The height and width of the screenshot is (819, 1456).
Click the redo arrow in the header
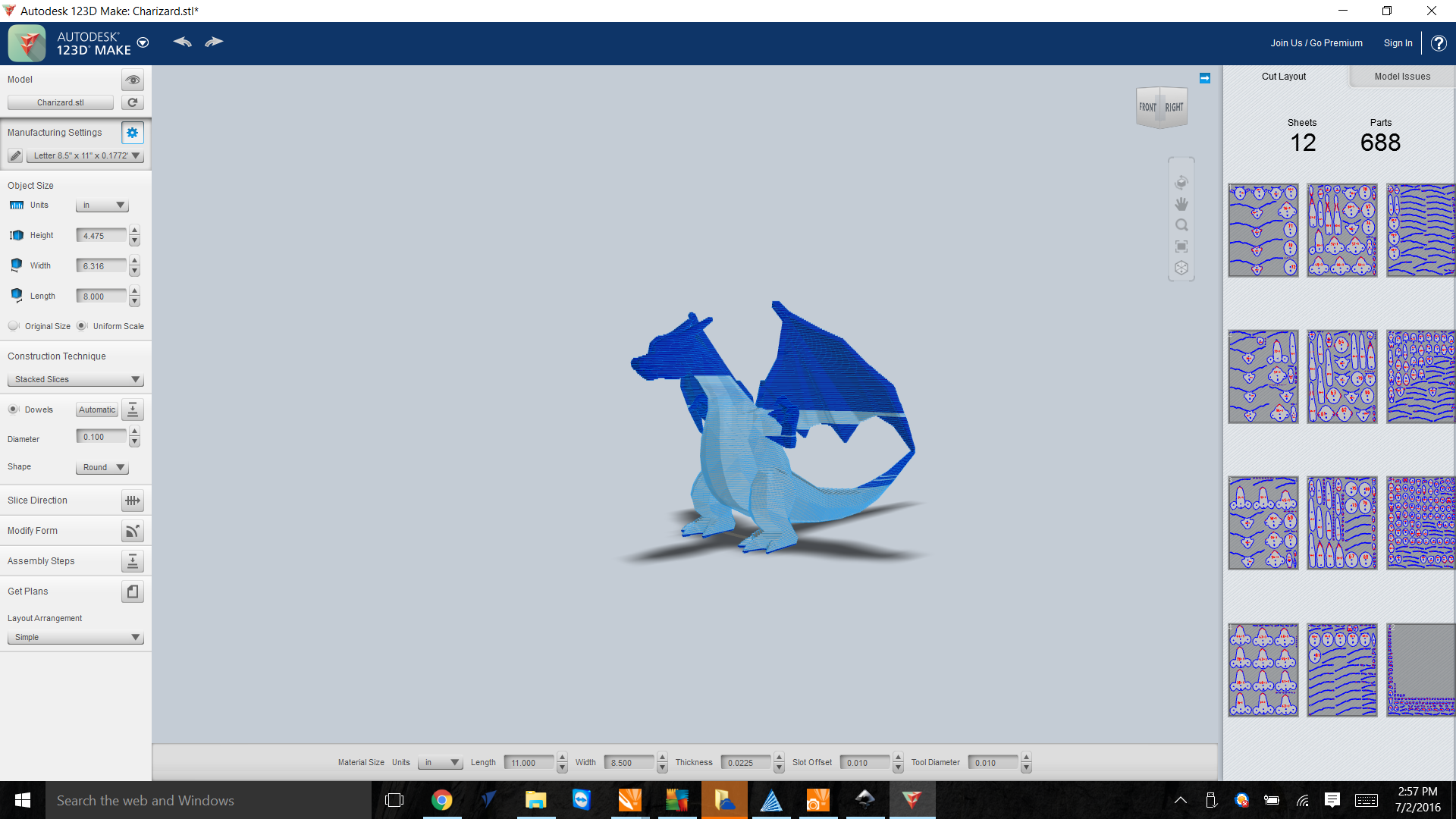[214, 42]
